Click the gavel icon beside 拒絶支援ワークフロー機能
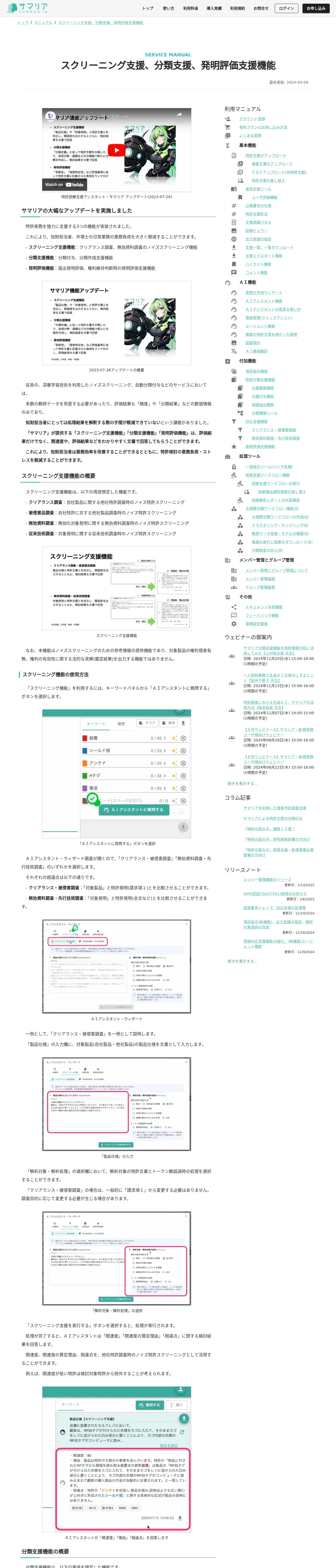336x1568 pixels. click(234, 475)
